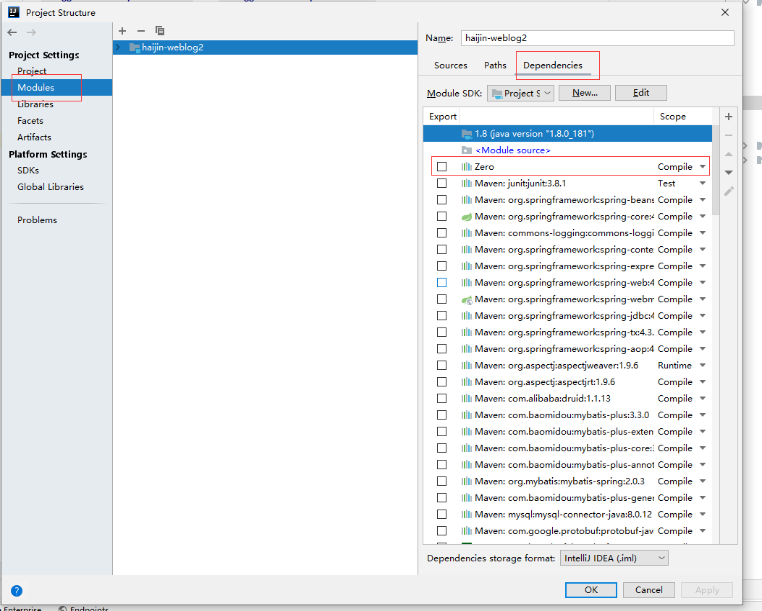Open Global Libraries settings
Viewport: 762px width, 611px height.
pos(51,187)
